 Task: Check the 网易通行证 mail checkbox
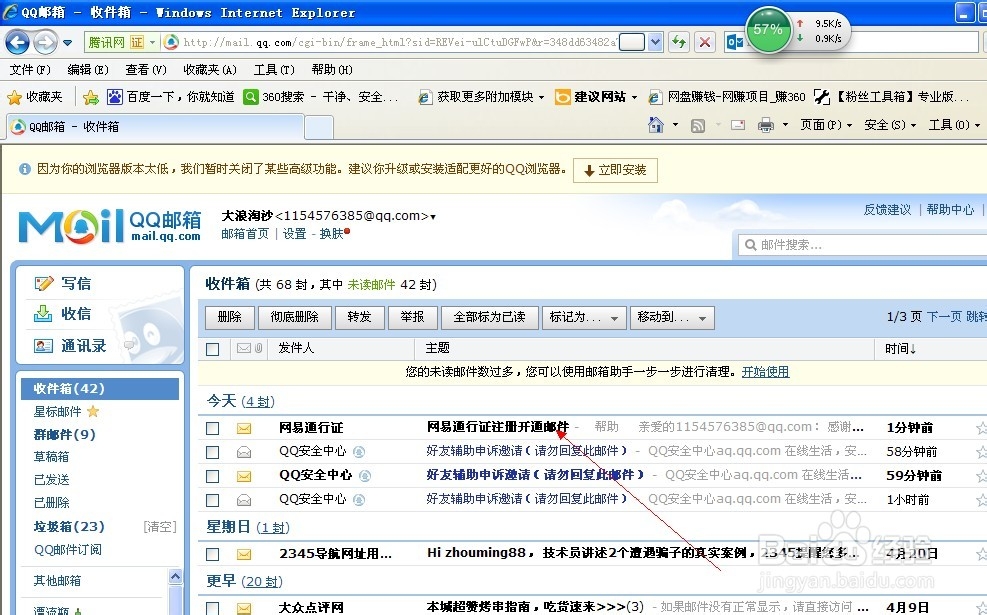coord(213,428)
